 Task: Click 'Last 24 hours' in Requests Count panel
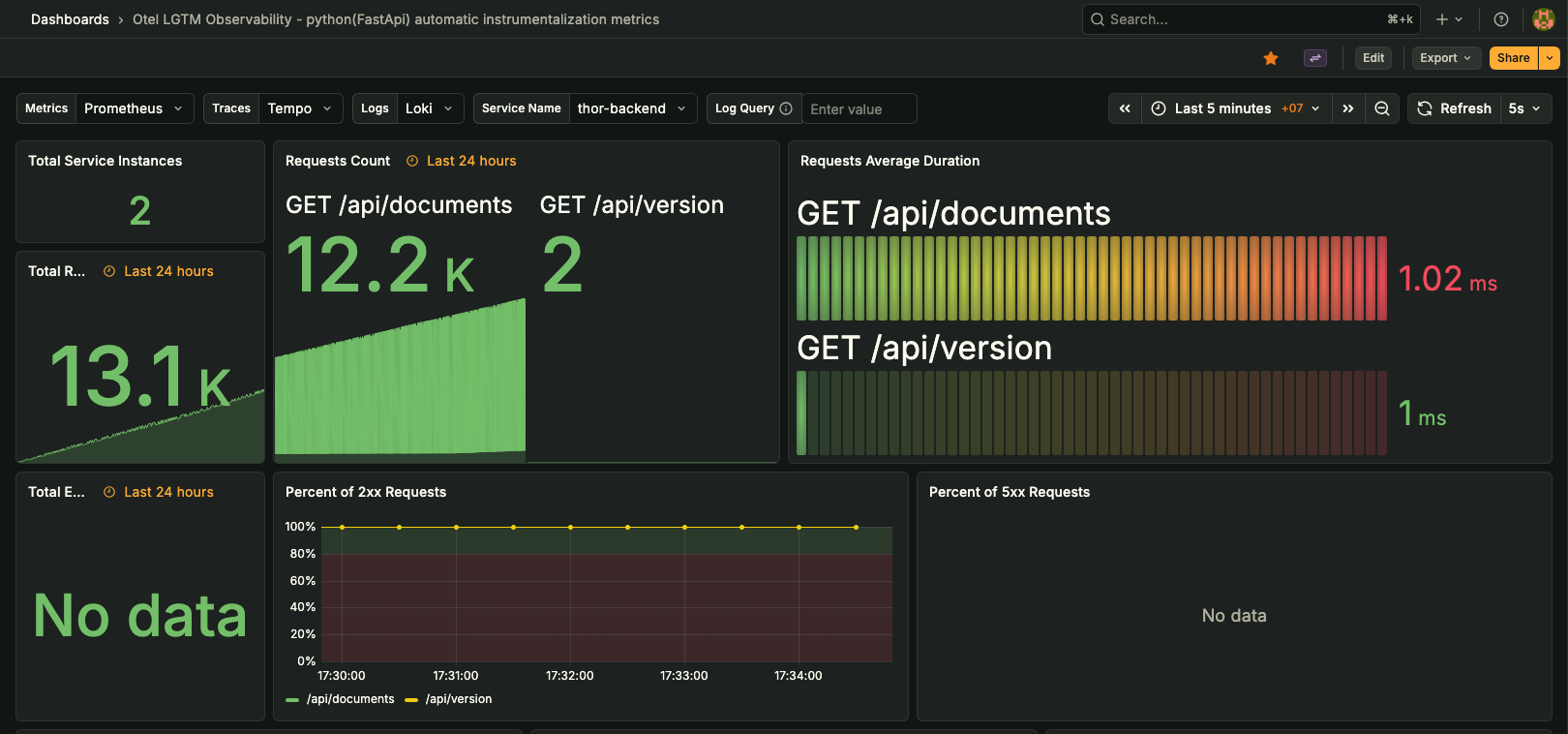(471, 161)
